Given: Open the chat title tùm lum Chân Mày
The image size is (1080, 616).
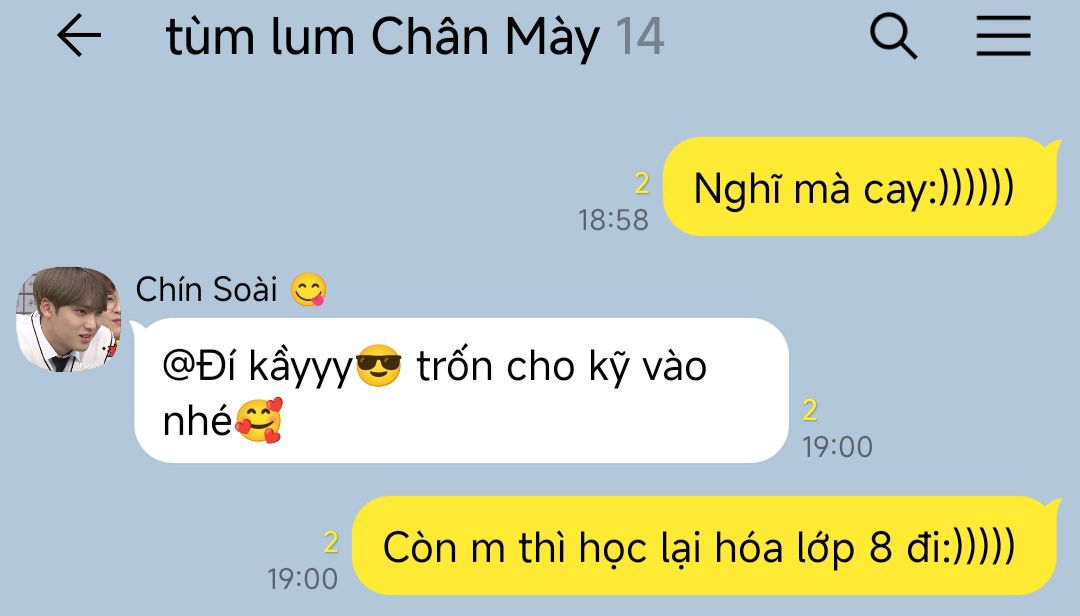Looking at the screenshot, I should 382,37.
